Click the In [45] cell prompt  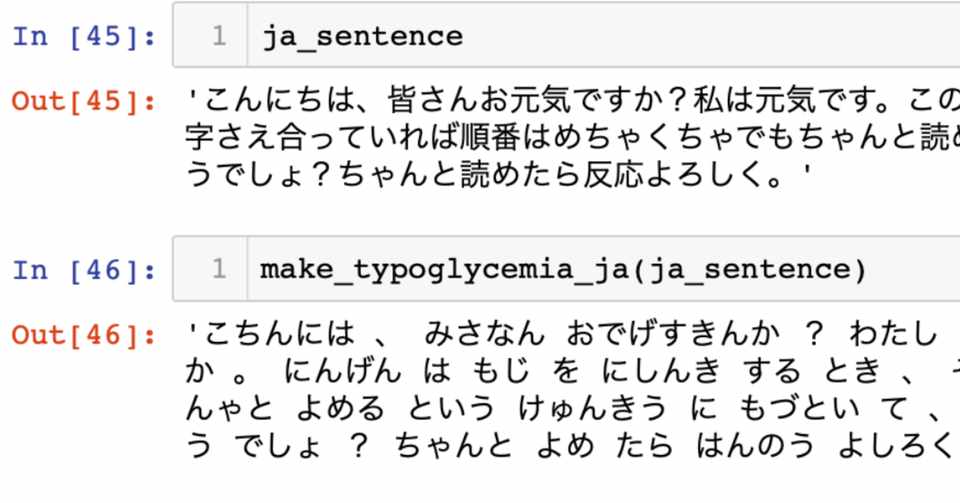tap(84, 37)
